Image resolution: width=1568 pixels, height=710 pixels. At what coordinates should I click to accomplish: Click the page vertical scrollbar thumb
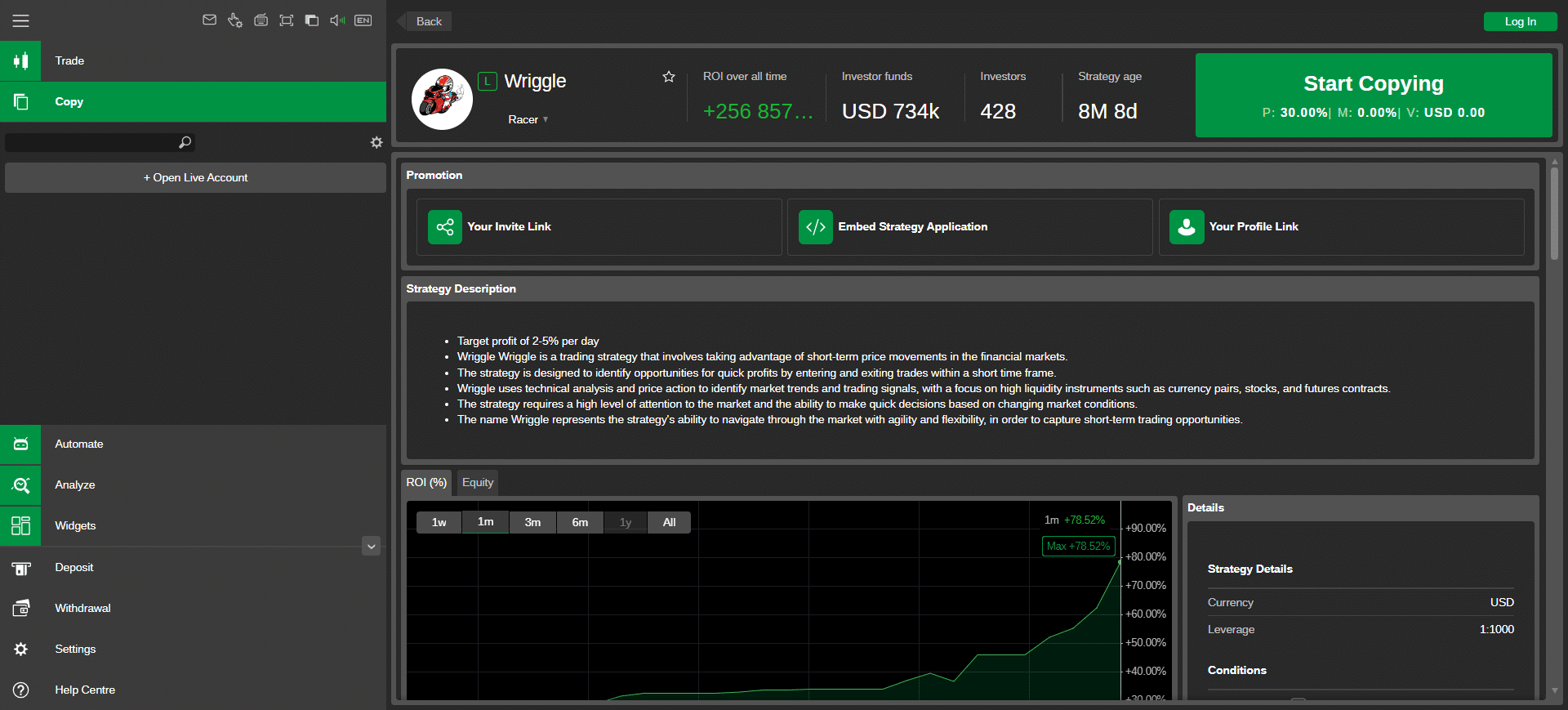coord(1554,212)
